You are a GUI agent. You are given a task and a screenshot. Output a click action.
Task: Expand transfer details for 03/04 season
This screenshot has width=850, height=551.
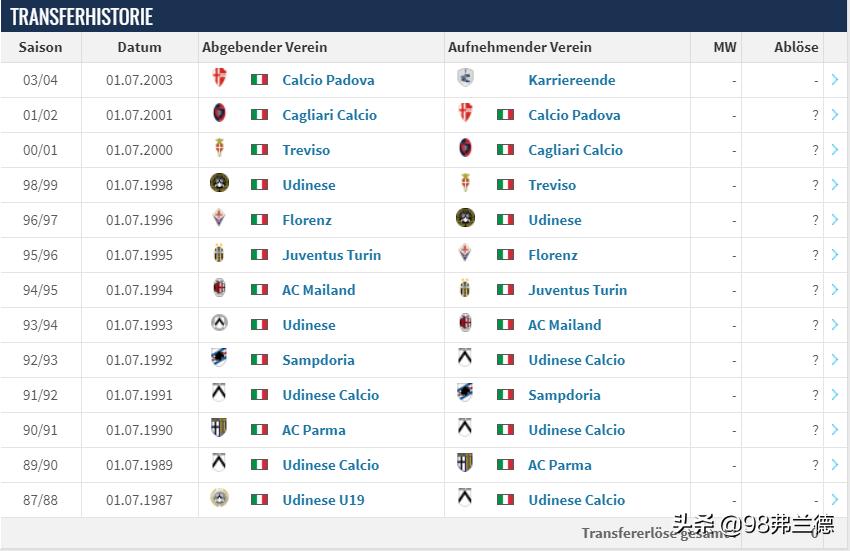coord(835,80)
